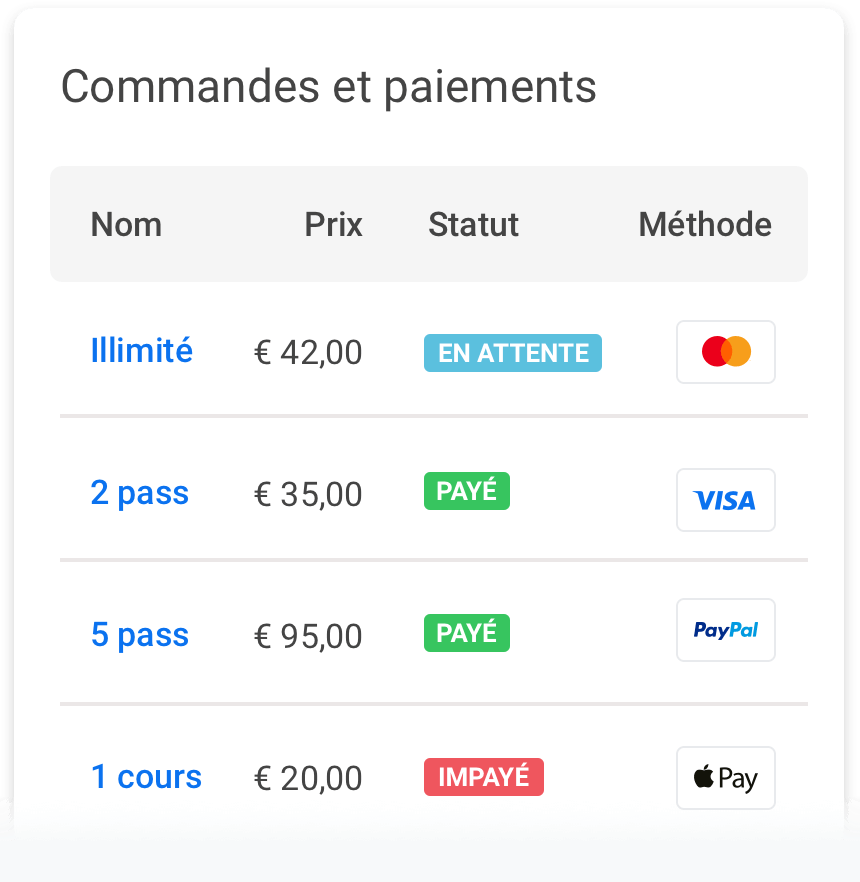The height and width of the screenshot is (882, 860).
Task: Click the Visa payment method icon
Action: (726, 500)
